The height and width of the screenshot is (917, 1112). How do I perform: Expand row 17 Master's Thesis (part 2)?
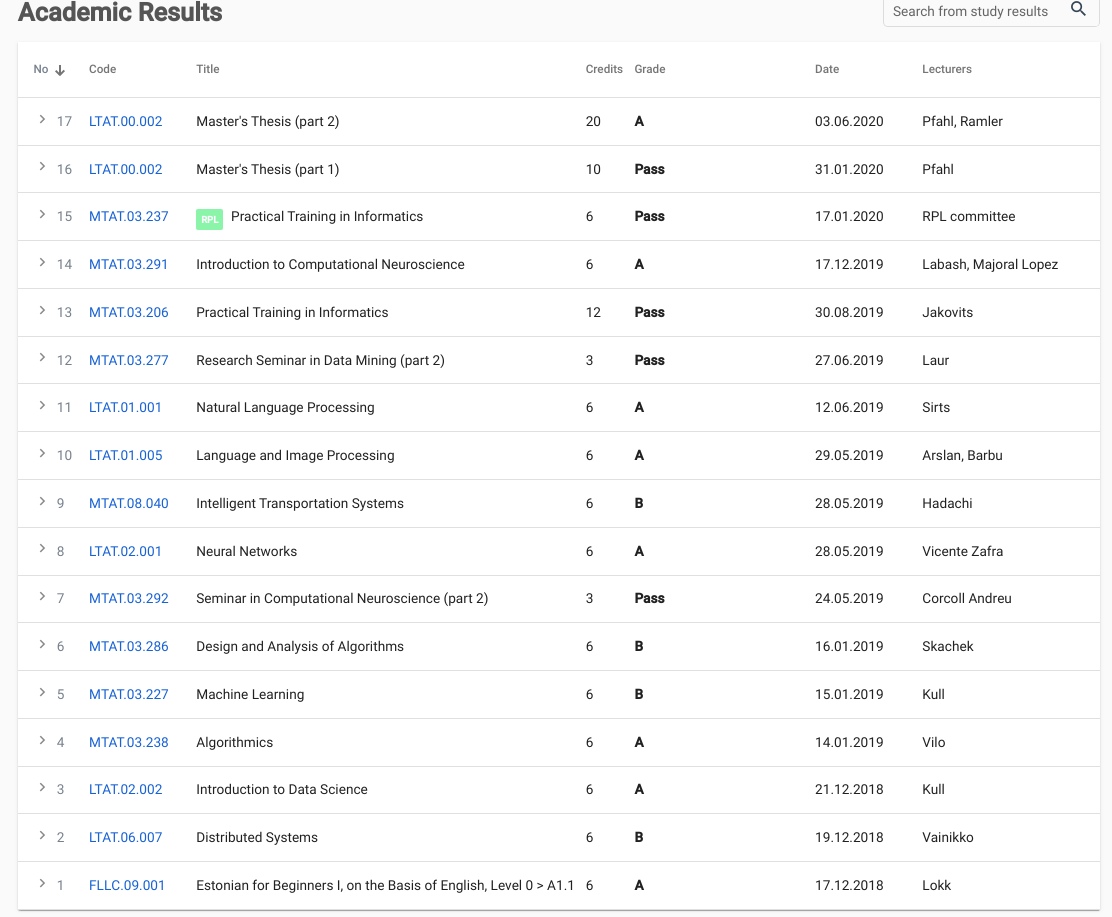click(42, 120)
